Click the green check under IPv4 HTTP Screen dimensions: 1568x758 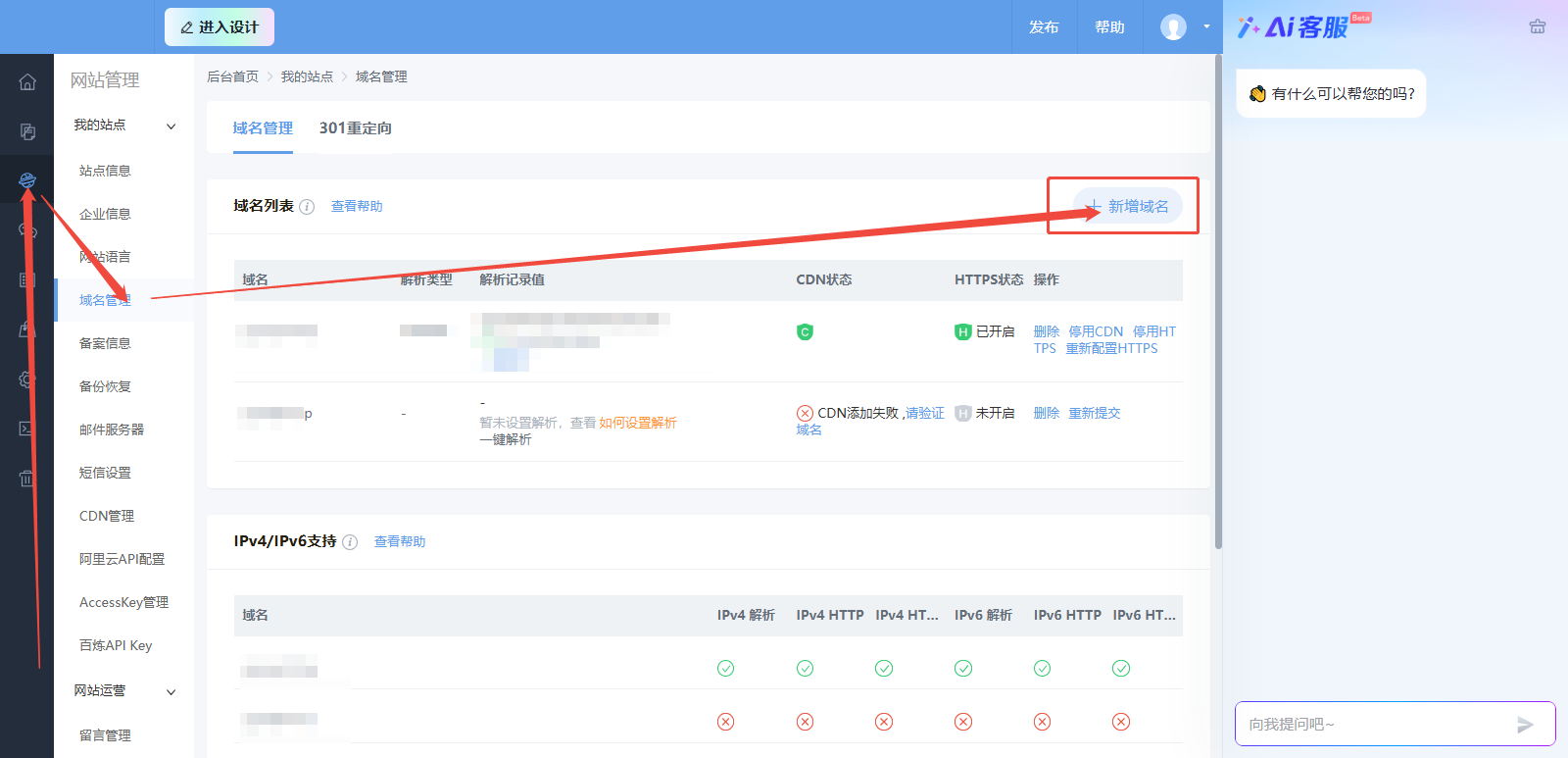[x=805, y=669]
